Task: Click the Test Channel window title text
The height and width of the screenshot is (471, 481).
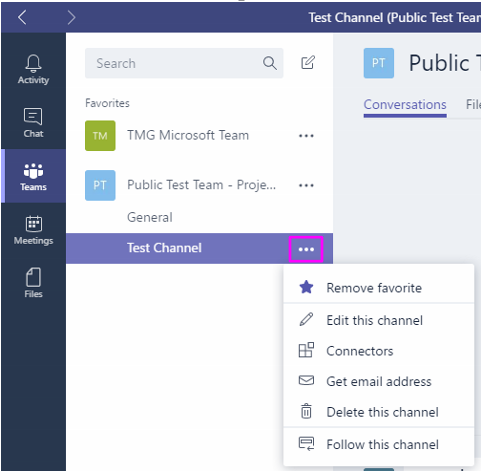Action: click(x=394, y=18)
